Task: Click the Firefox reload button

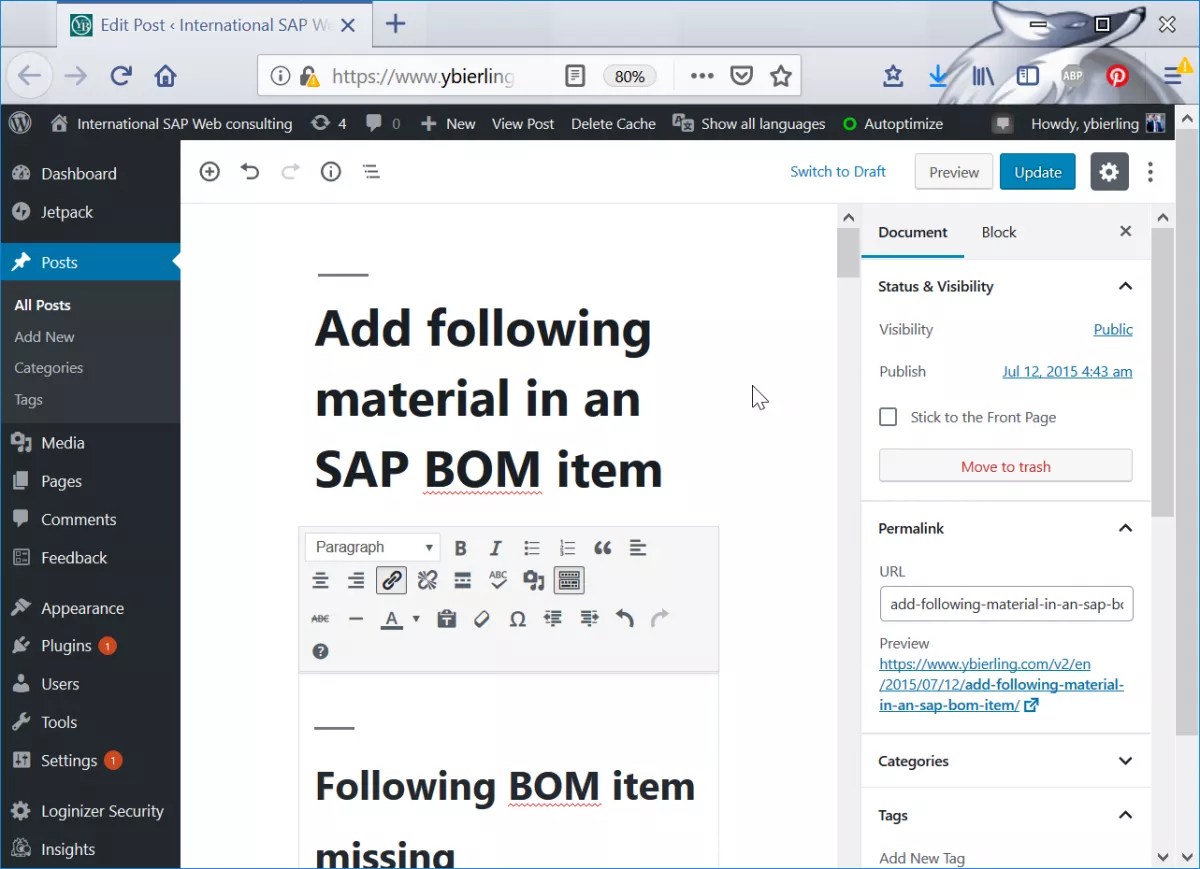Action: click(x=121, y=76)
